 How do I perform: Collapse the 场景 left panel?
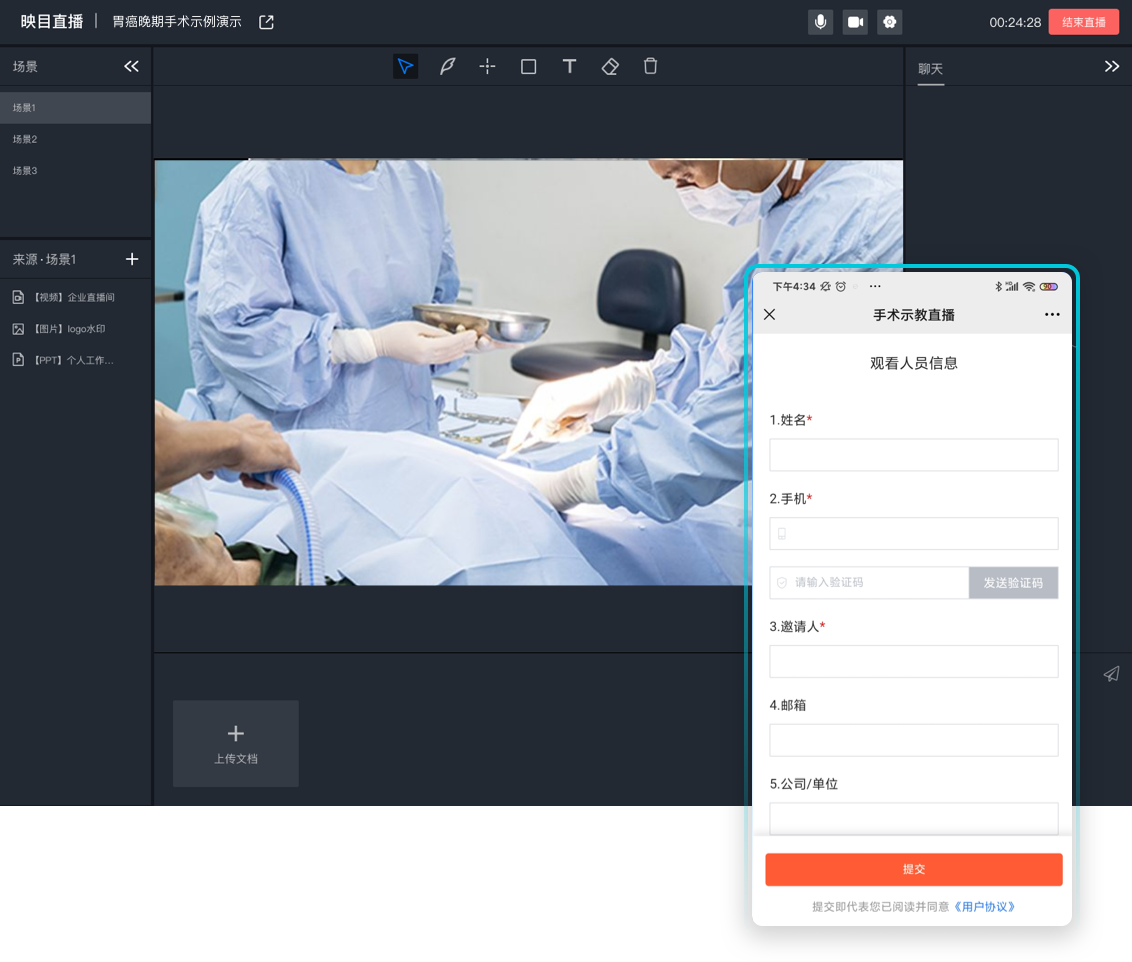pyautogui.click(x=131, y=67)
